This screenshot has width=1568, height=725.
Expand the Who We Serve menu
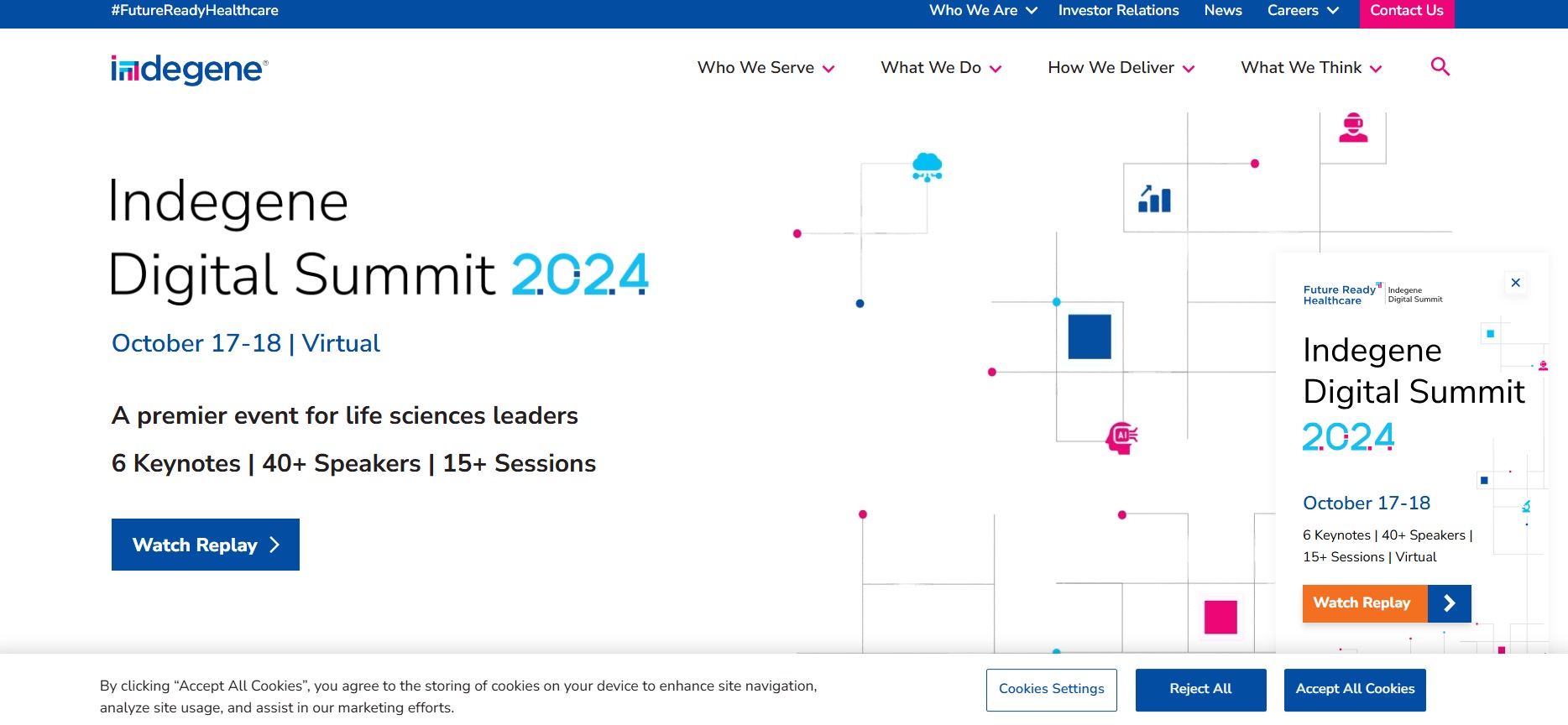coord(766,68)
